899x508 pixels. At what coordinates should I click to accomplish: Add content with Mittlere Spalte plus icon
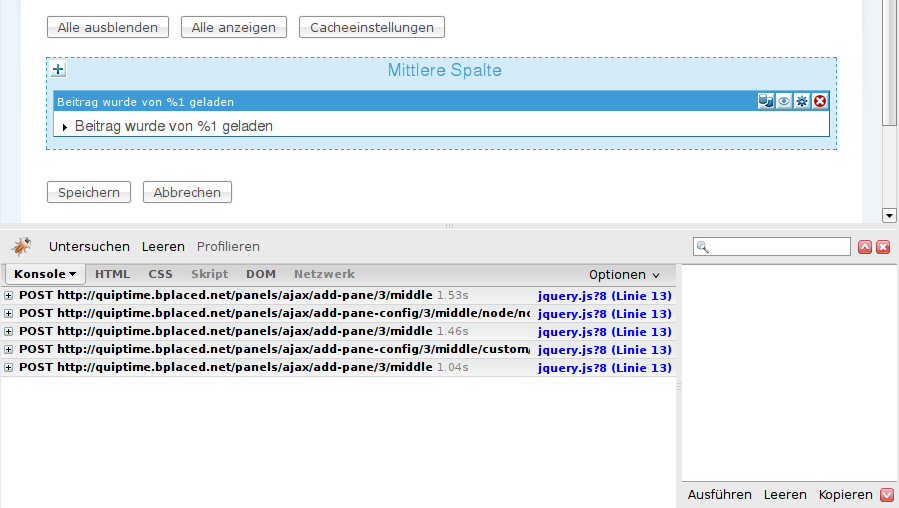58,70
